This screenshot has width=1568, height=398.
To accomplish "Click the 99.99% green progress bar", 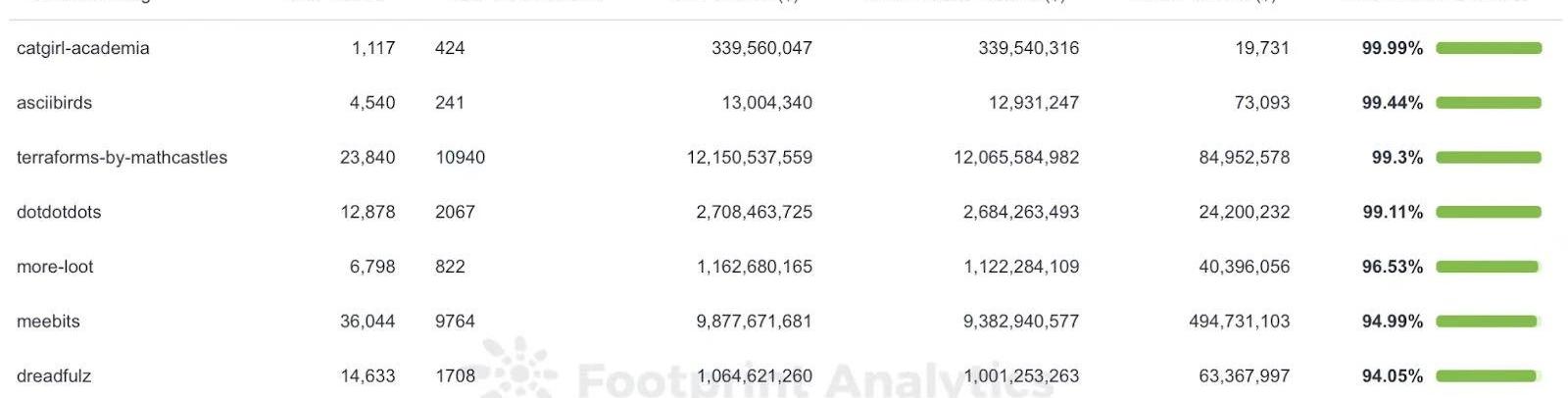I will [x=1489, y=48].
